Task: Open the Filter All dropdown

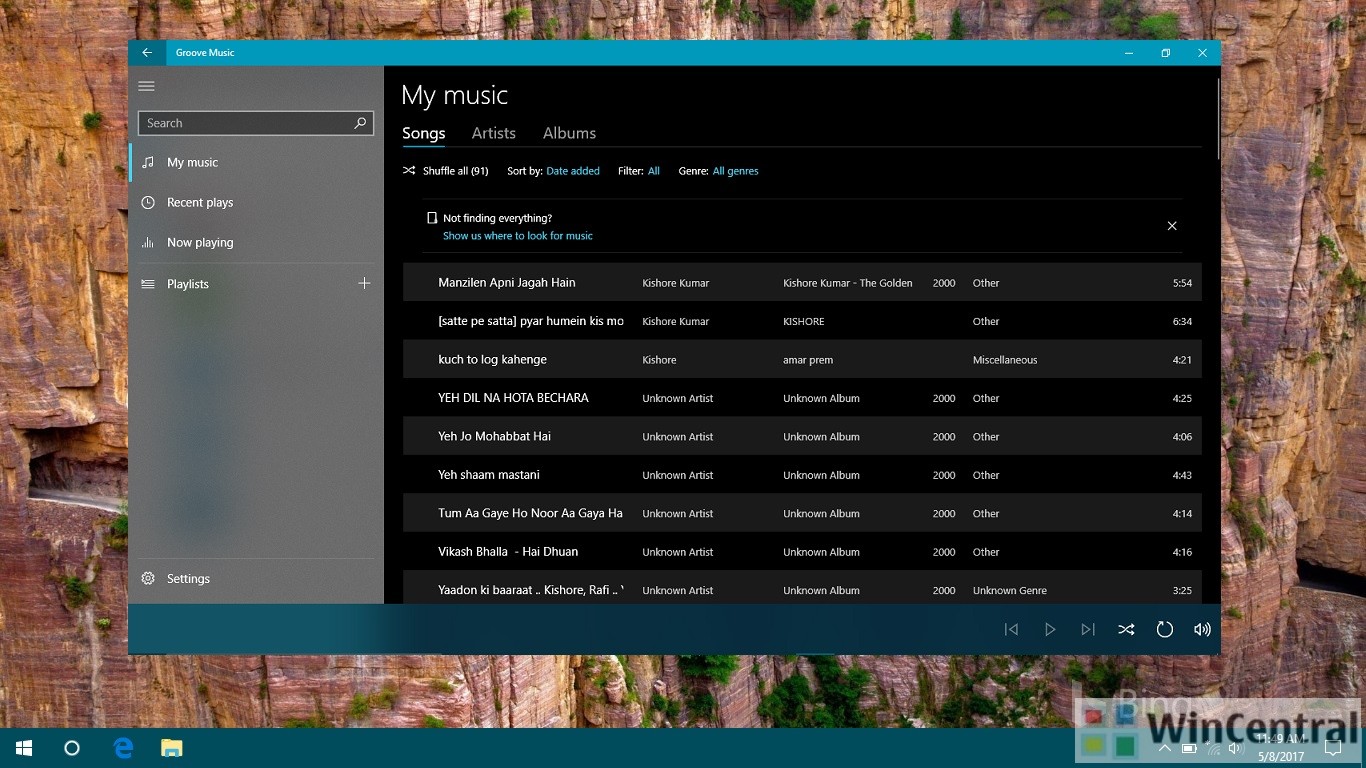Action: pos(654,171)
